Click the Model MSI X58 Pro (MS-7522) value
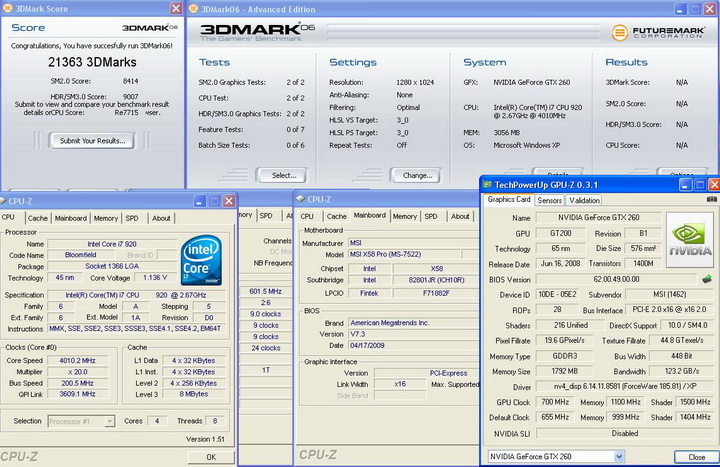Viewport: 720px width, 467px height. (404, 254)
